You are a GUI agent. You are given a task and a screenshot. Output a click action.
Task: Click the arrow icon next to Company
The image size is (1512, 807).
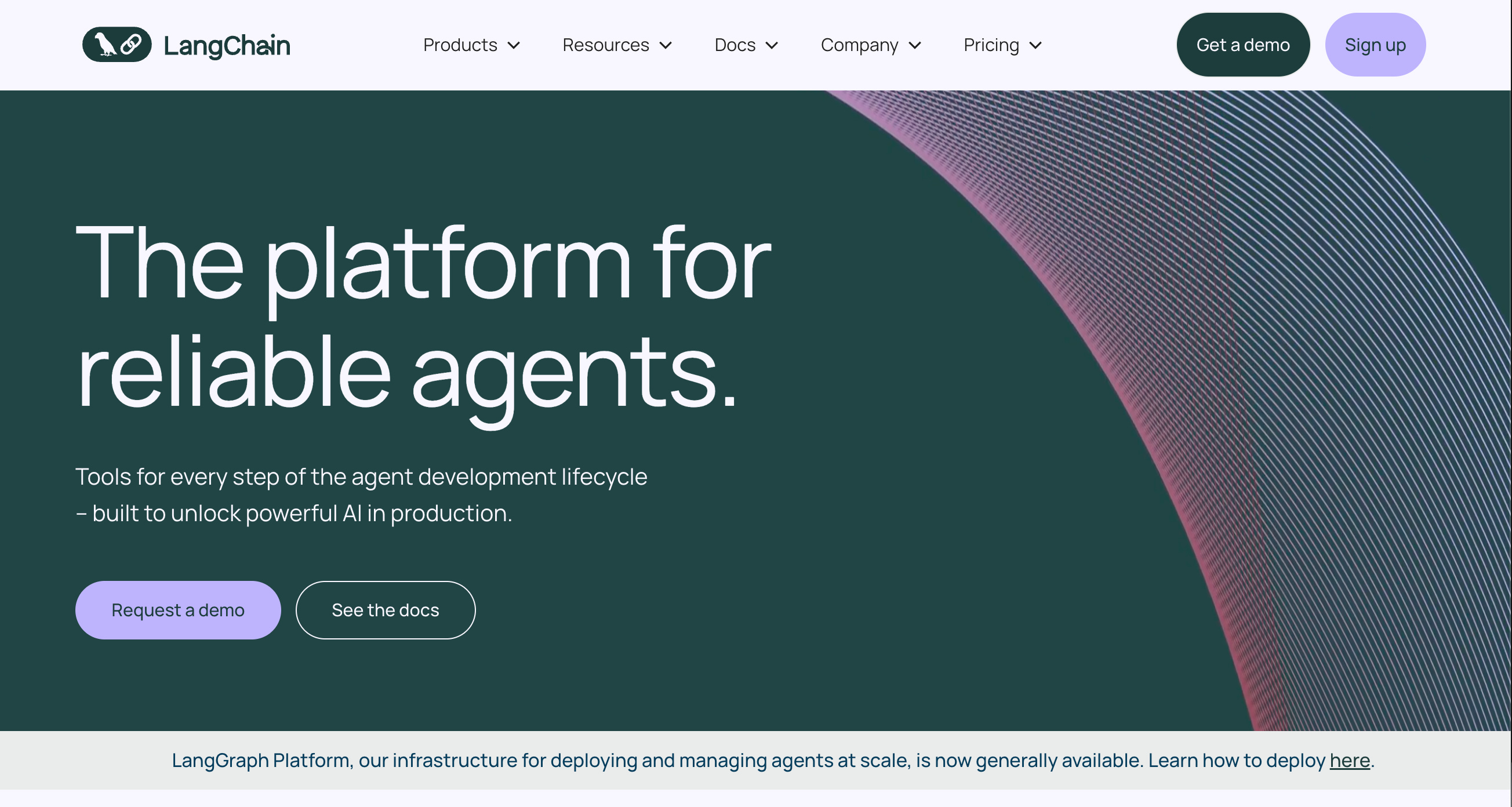914,46
